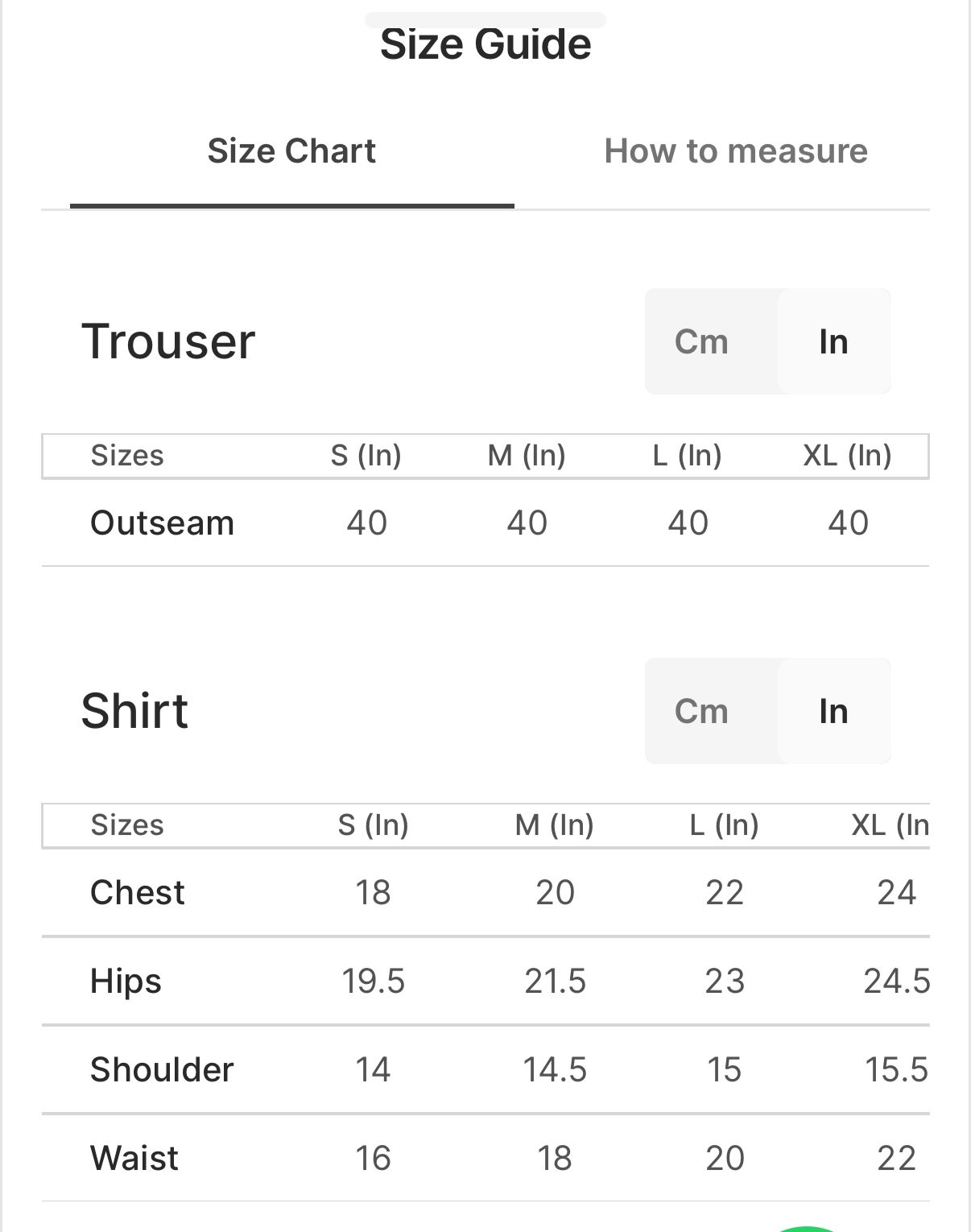Image resolution: width=971 pixels, height=1232 pixels.
Task: Select the Waist row label
Action: click(134, 1158)
